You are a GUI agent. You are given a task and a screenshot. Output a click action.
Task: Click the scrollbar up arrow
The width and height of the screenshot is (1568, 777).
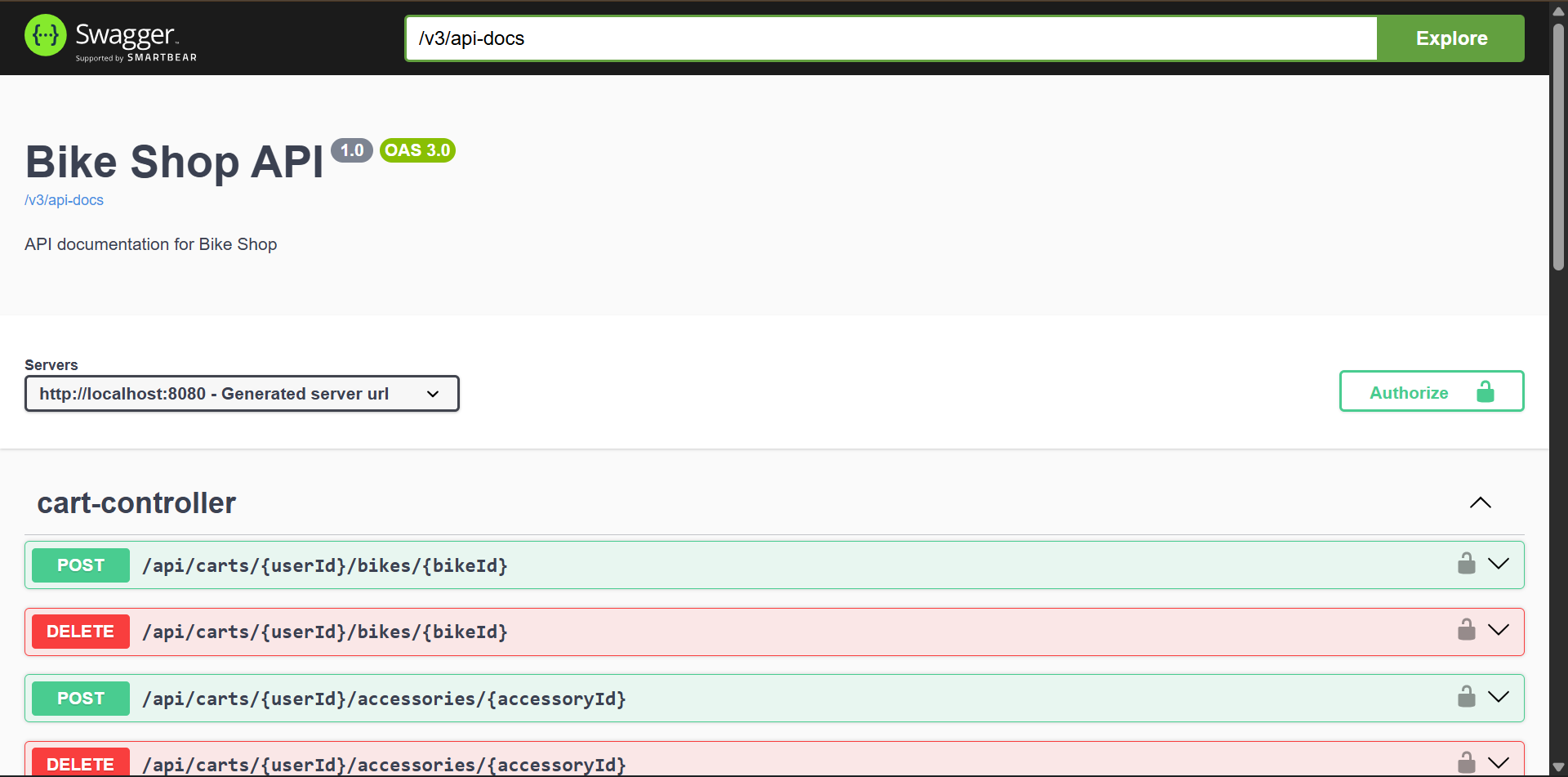(x=1558, y=11)
